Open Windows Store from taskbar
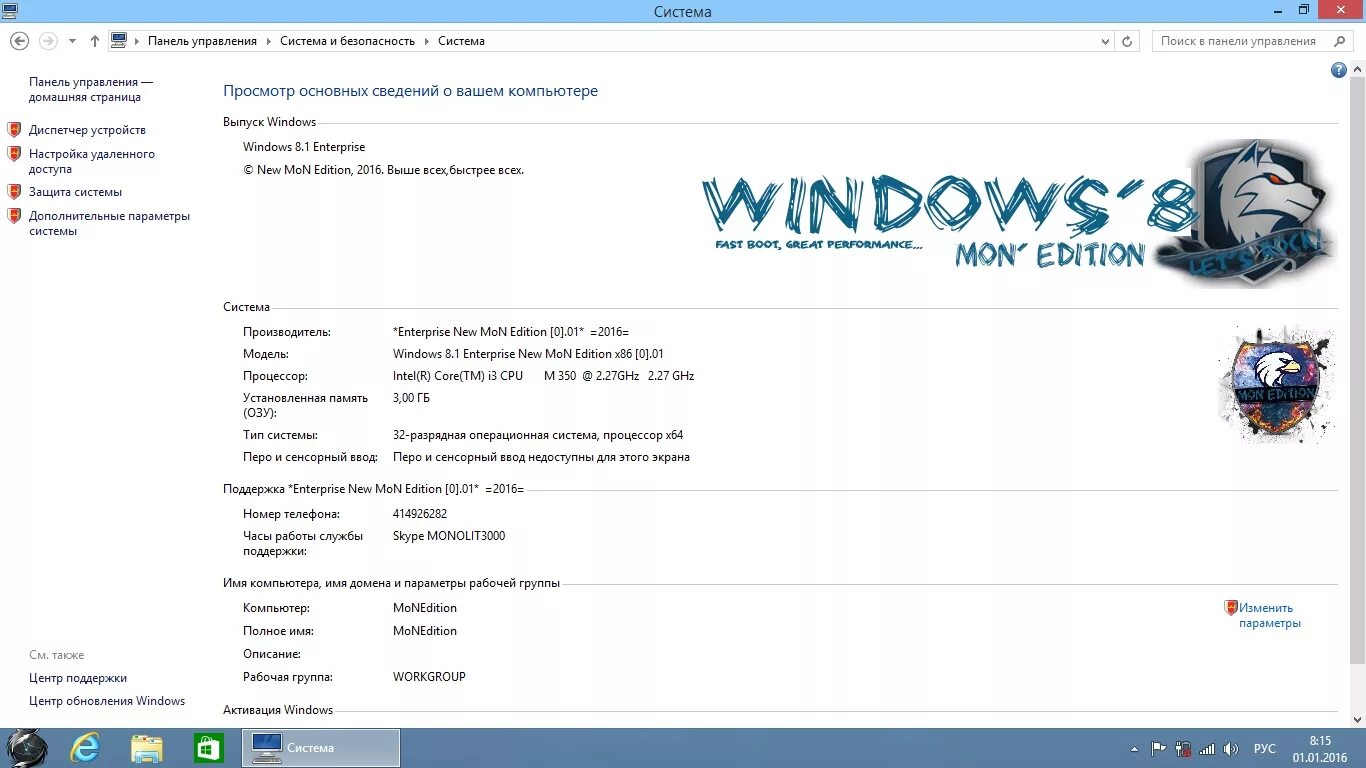Screen dimensions: 1366x768 tap(208, 748)
